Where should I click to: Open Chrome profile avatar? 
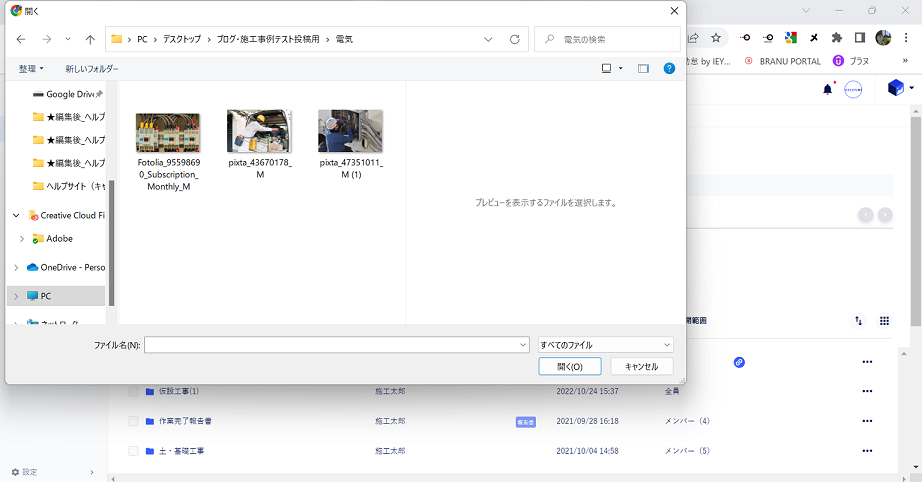tap(883, 38)
